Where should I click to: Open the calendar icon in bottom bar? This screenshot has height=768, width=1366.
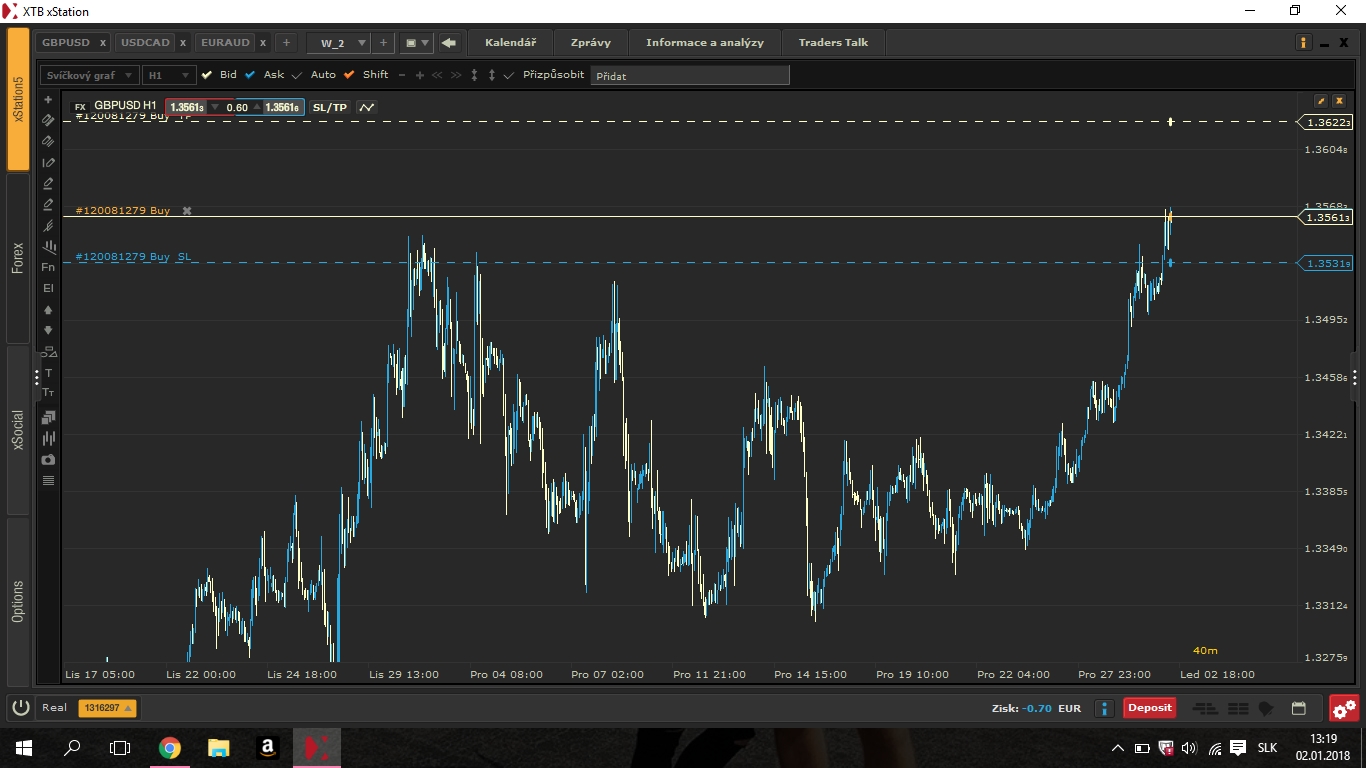click(1298, 708)
